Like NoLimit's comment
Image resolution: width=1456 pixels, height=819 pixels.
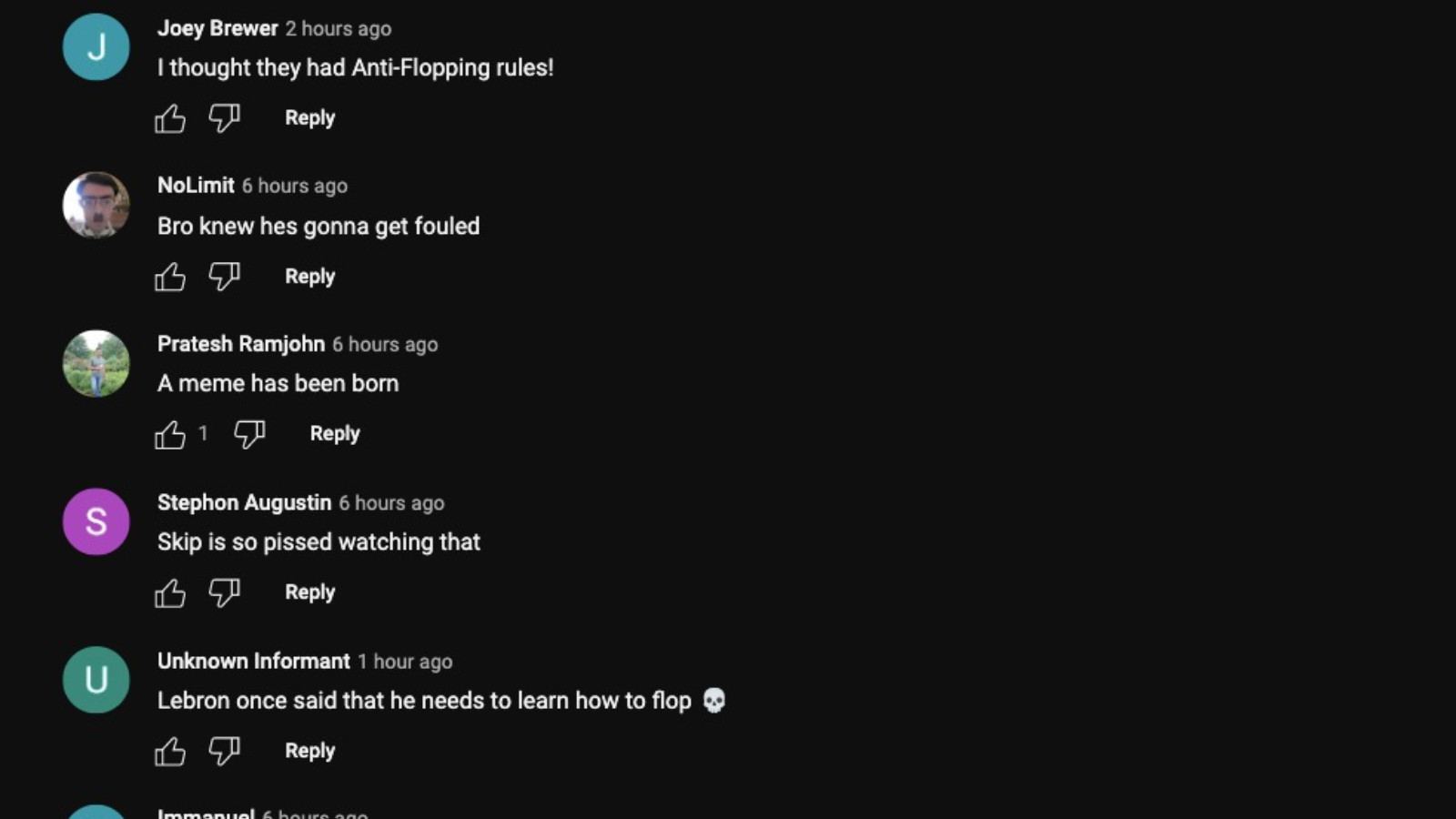170,277
